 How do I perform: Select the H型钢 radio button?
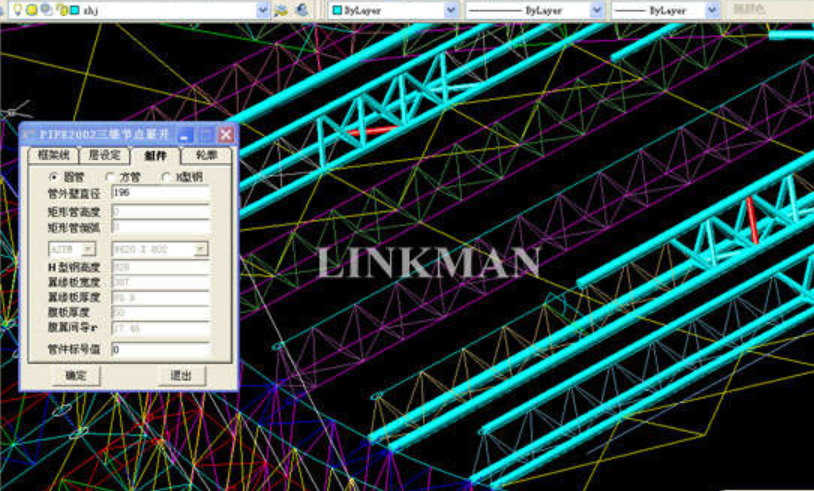(x=166, y=177)
